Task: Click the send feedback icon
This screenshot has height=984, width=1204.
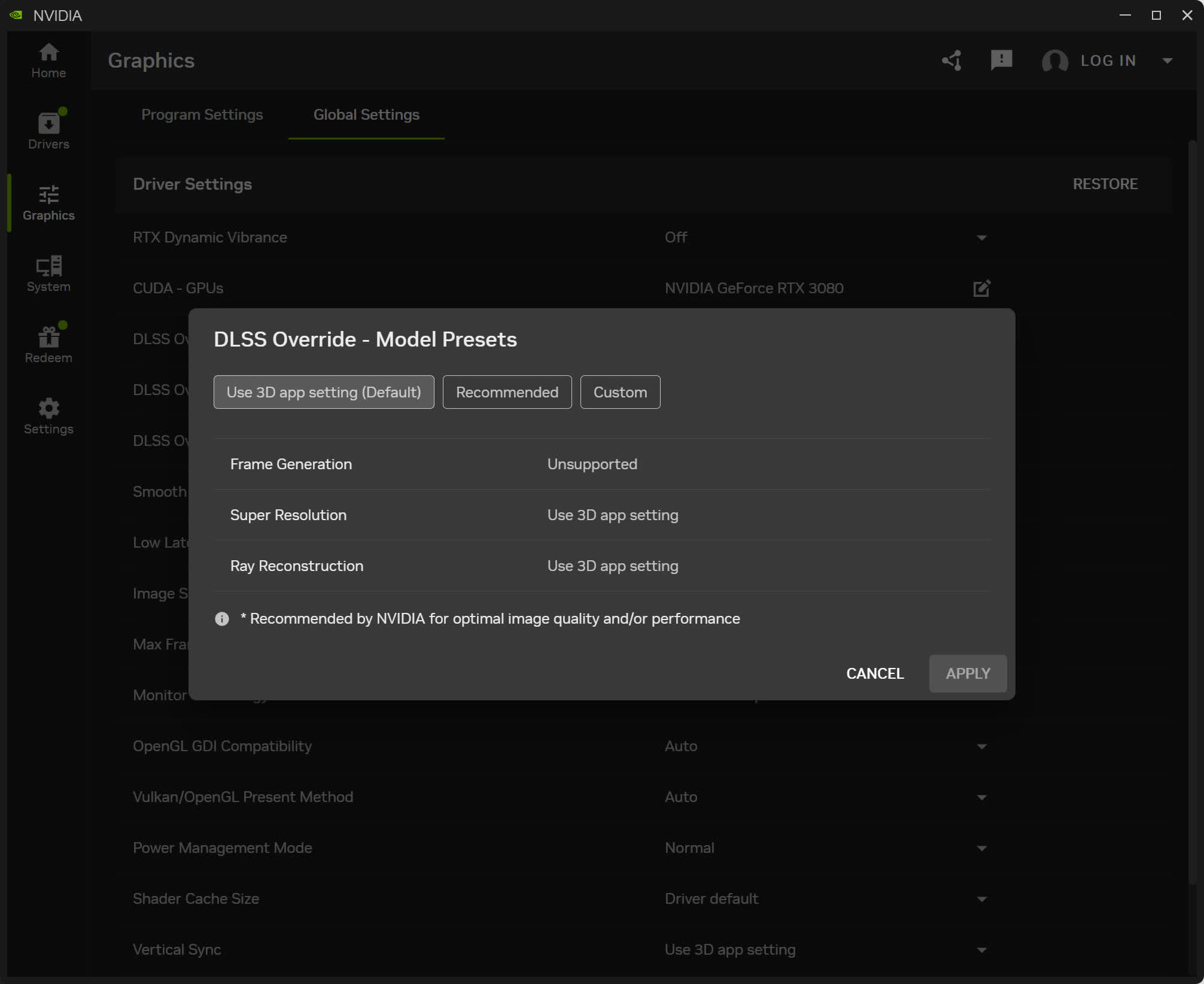Action: point(1001,60)
